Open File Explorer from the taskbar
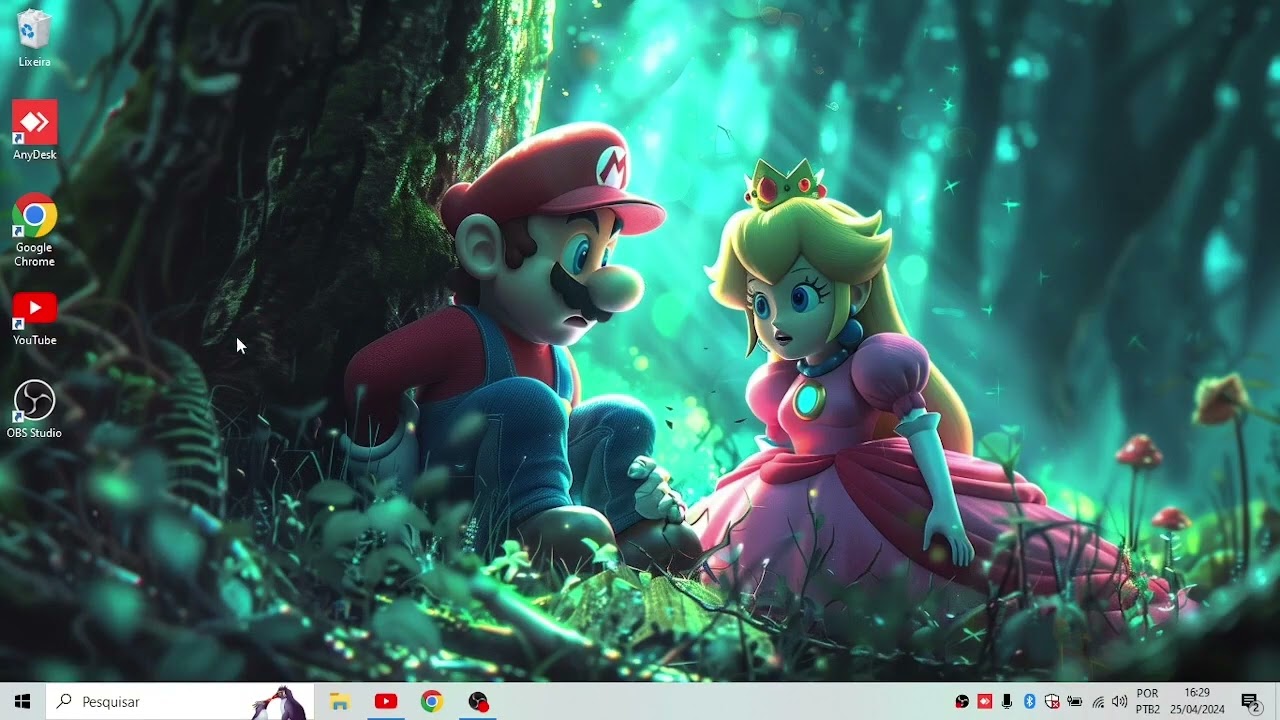 coord(340,702)
